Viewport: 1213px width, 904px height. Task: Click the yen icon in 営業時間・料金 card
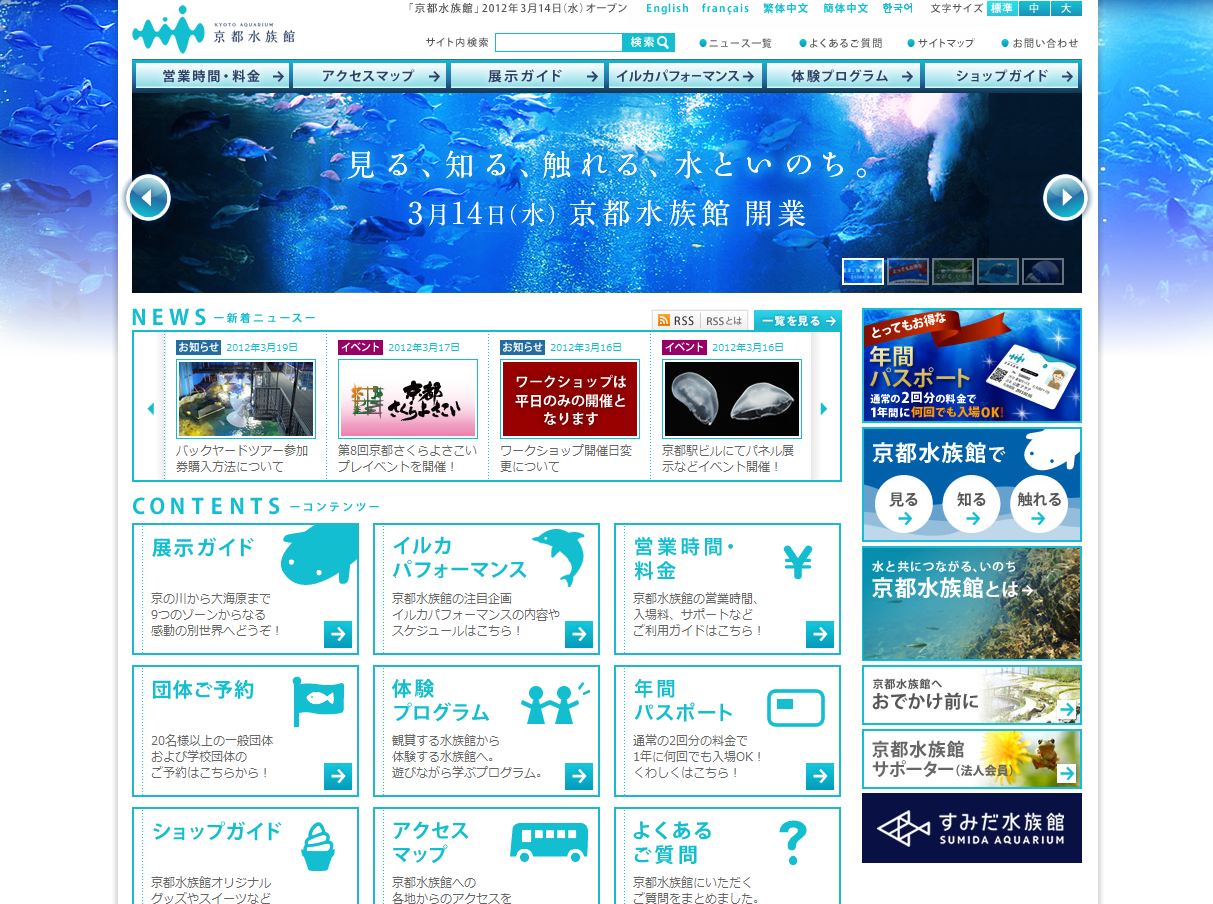click(797, 562)
